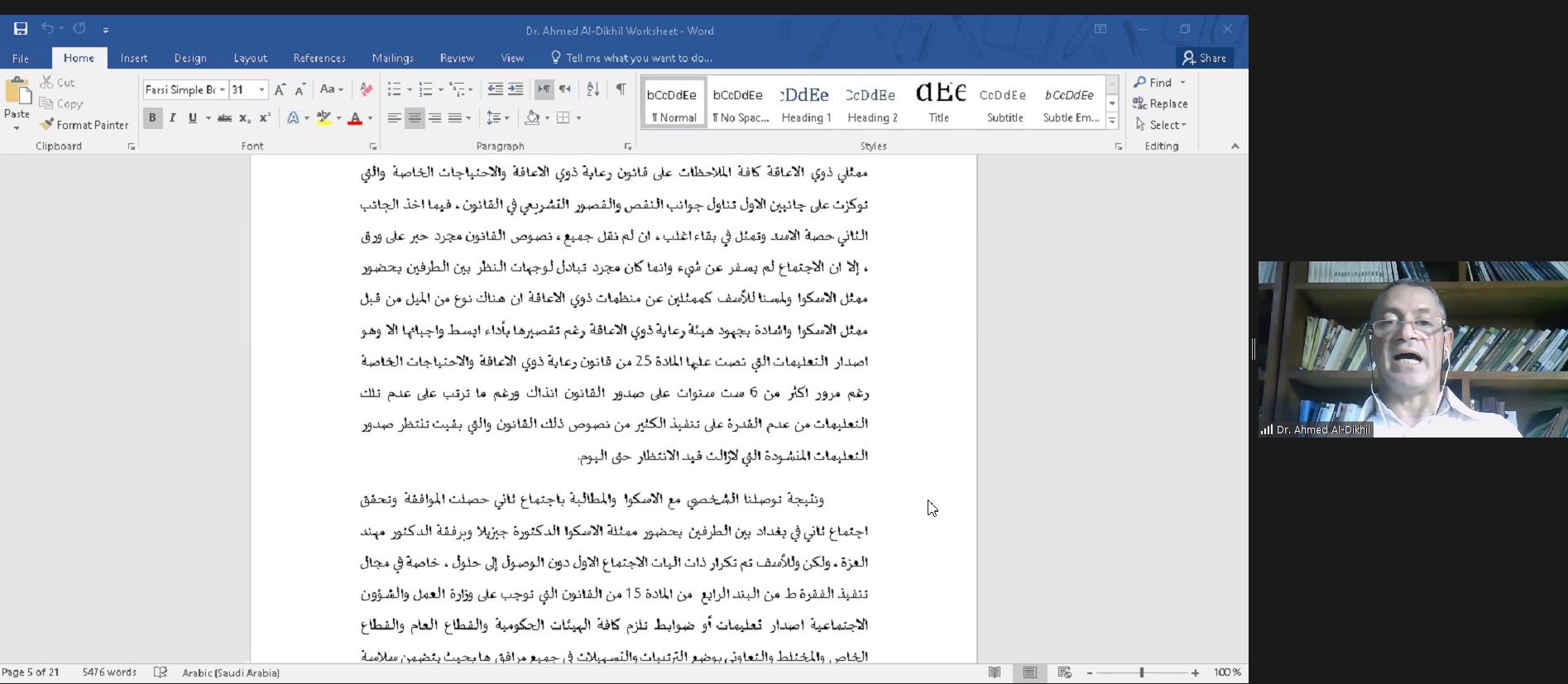Open proofing errors icon in status bar
This screenshot has height=684, width=1568.
coord(161,672)
